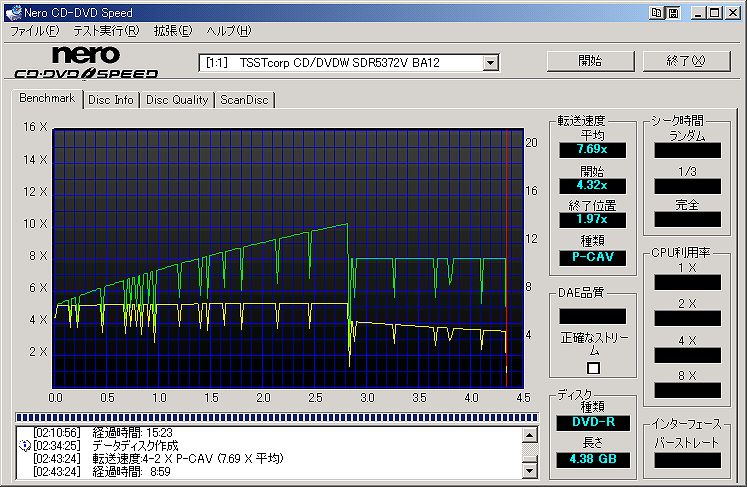Viewport: 747px width, 487px height.
Task: Select the Benchmark tab
Action: tap(47, 98)
